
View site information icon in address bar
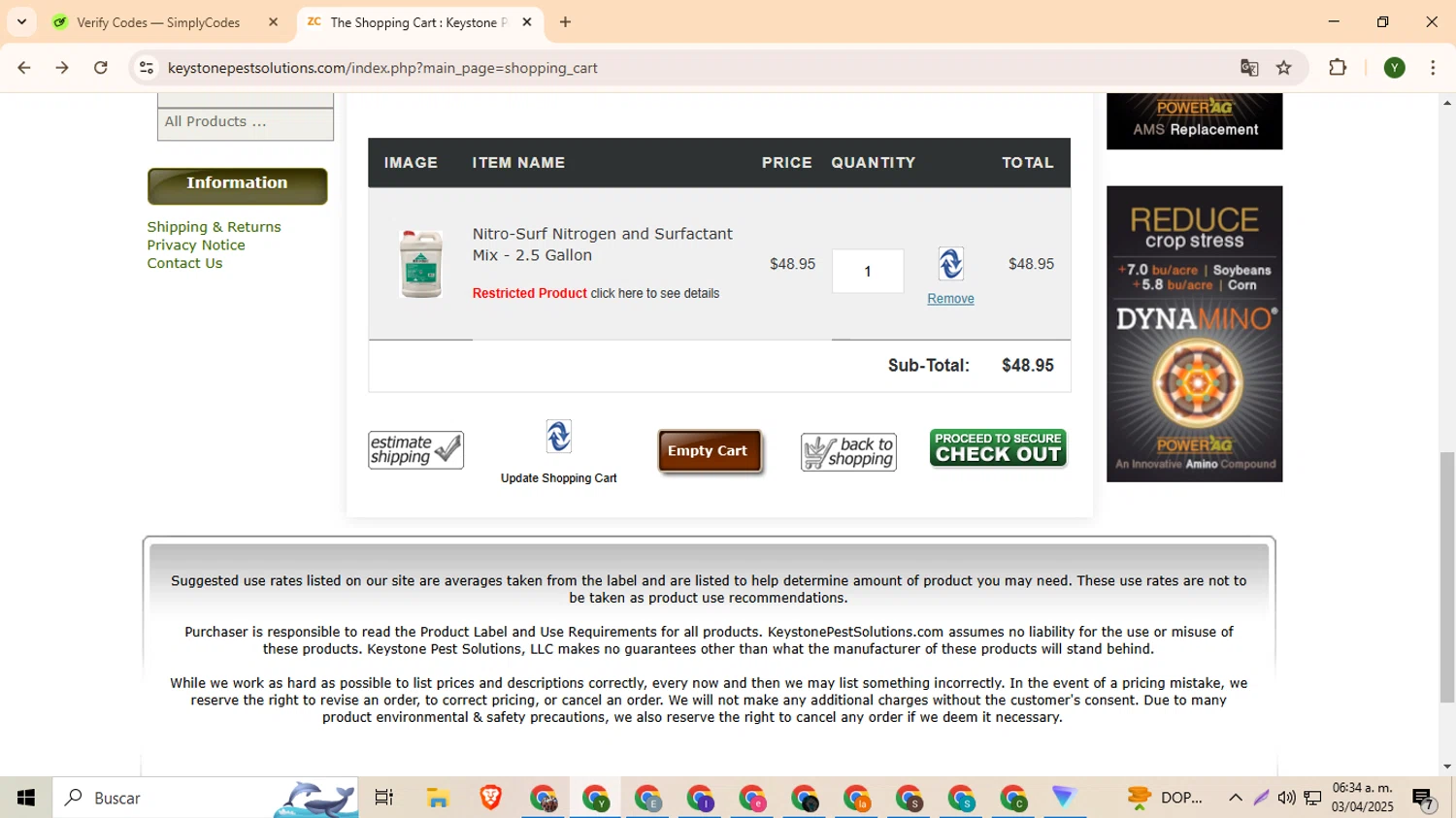[147, 68]
